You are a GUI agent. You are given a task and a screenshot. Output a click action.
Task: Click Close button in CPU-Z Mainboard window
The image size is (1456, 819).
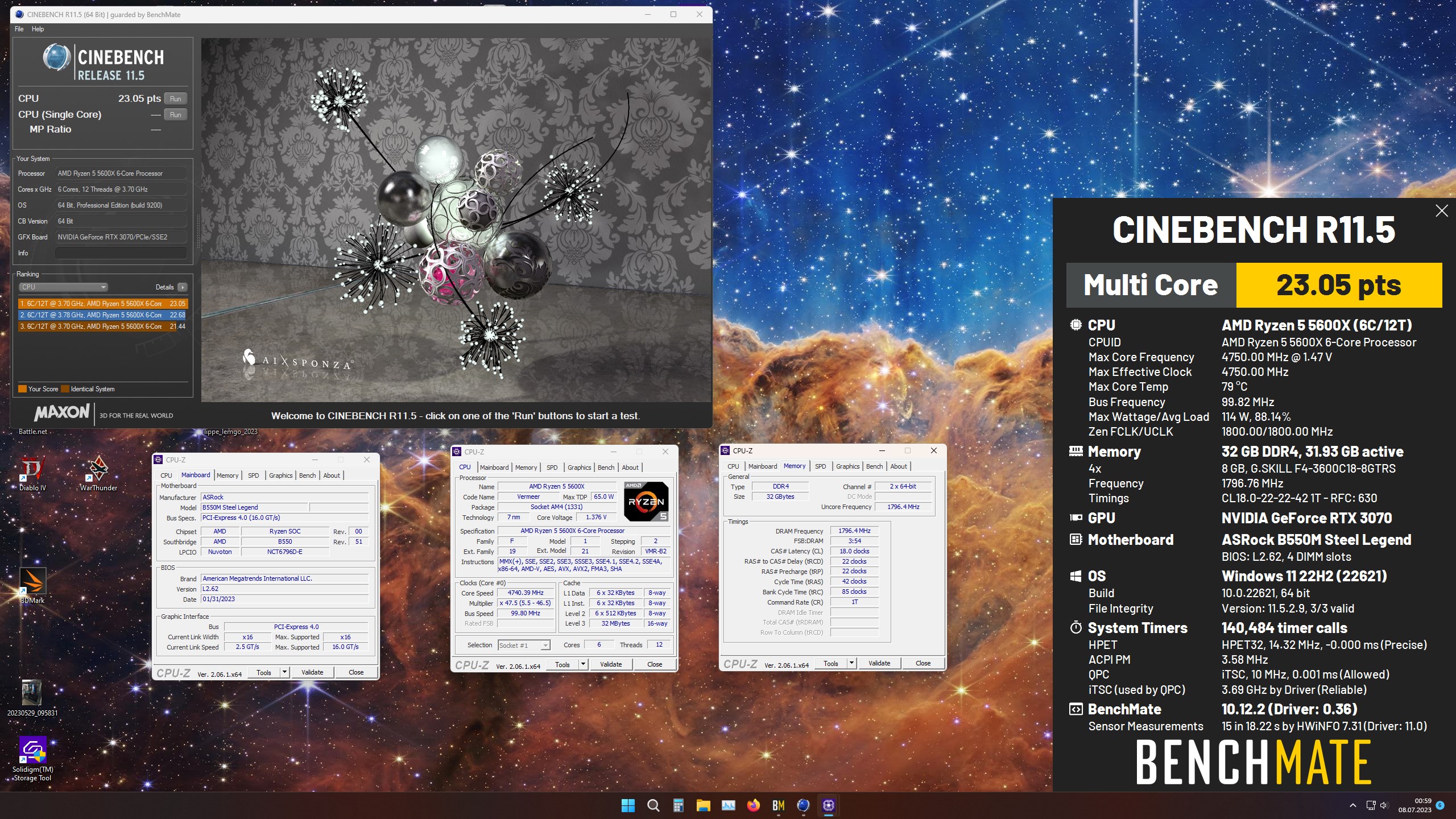pos(356,672)
